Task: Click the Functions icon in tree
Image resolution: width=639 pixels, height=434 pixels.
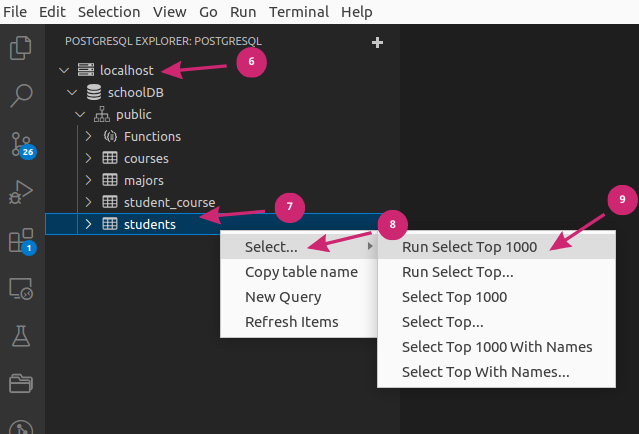Action: point(110,136)
